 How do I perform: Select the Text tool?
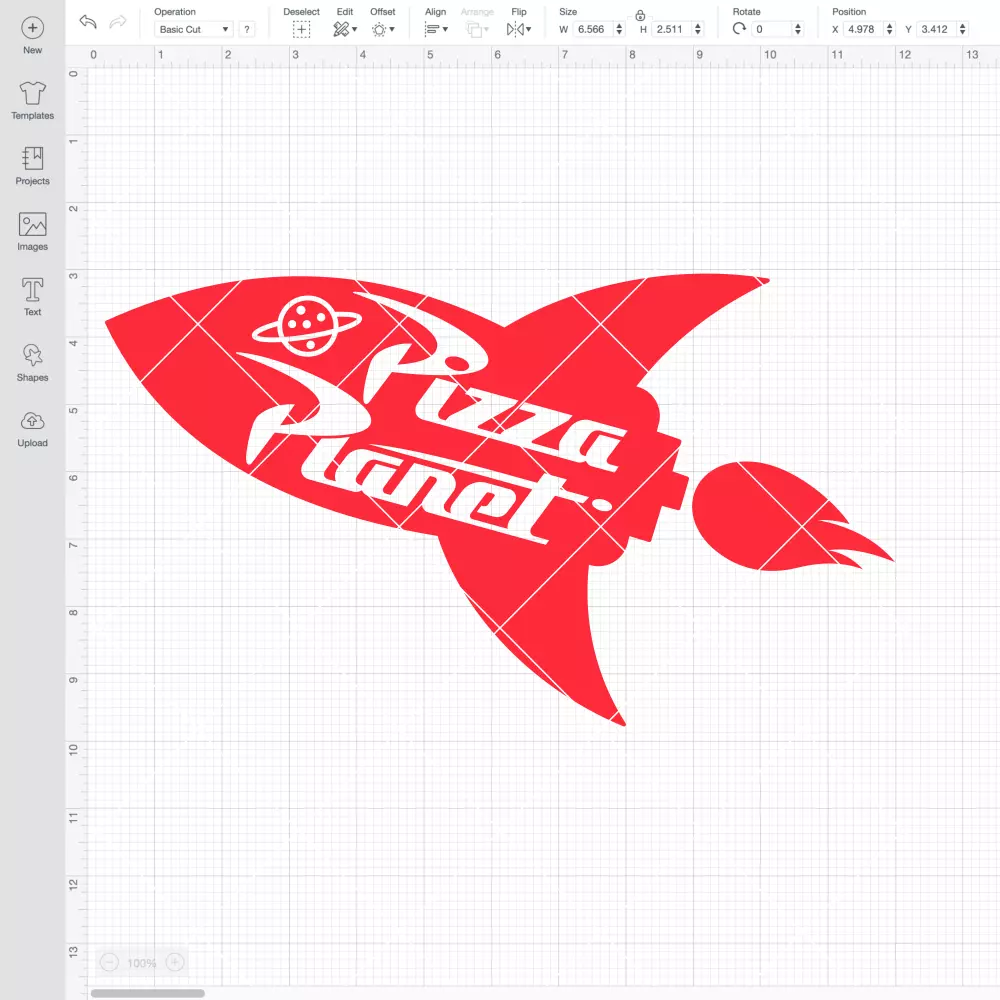[x=33, y=290]
